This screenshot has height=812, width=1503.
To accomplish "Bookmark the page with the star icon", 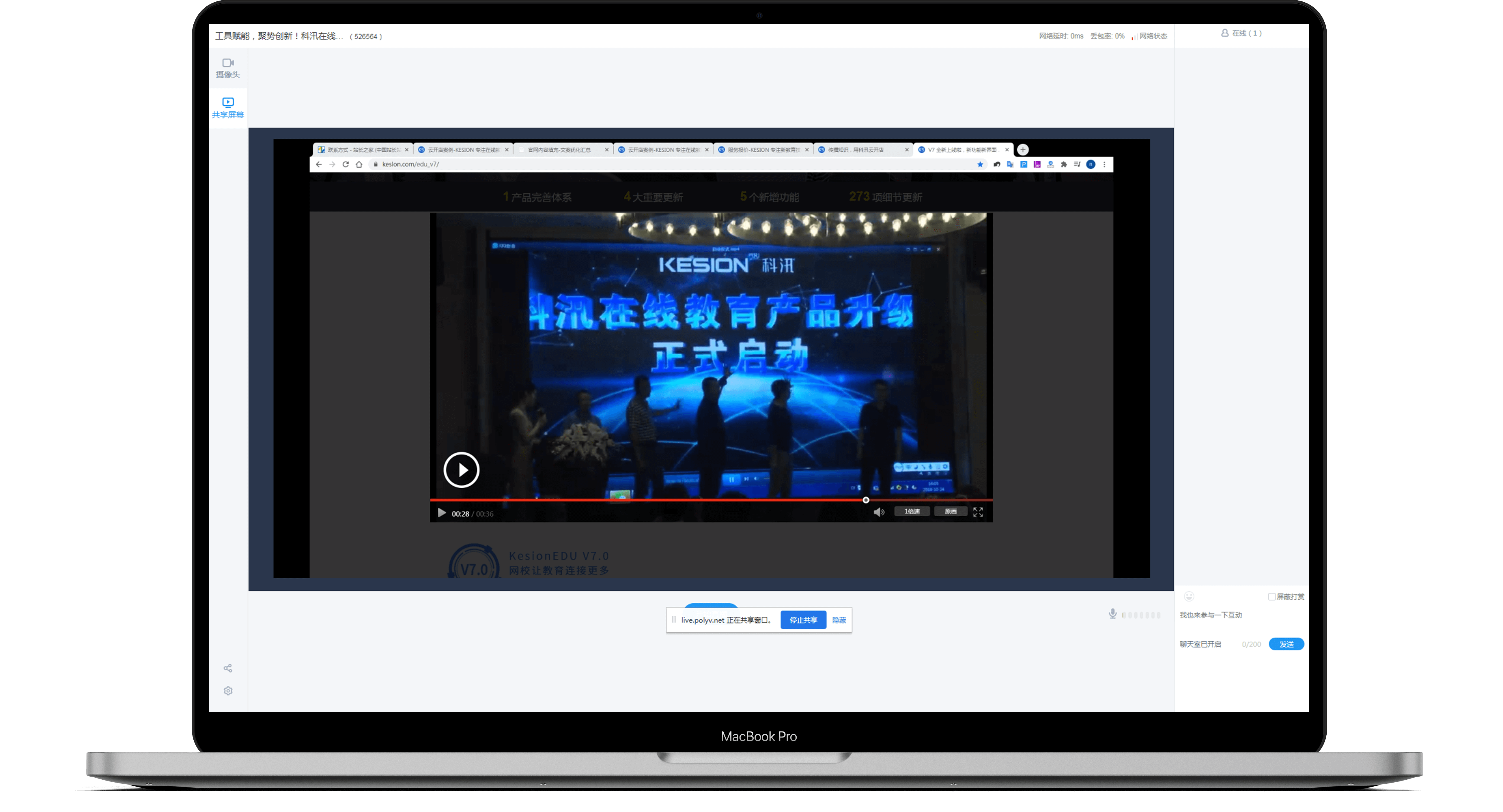I will [980, 164].
